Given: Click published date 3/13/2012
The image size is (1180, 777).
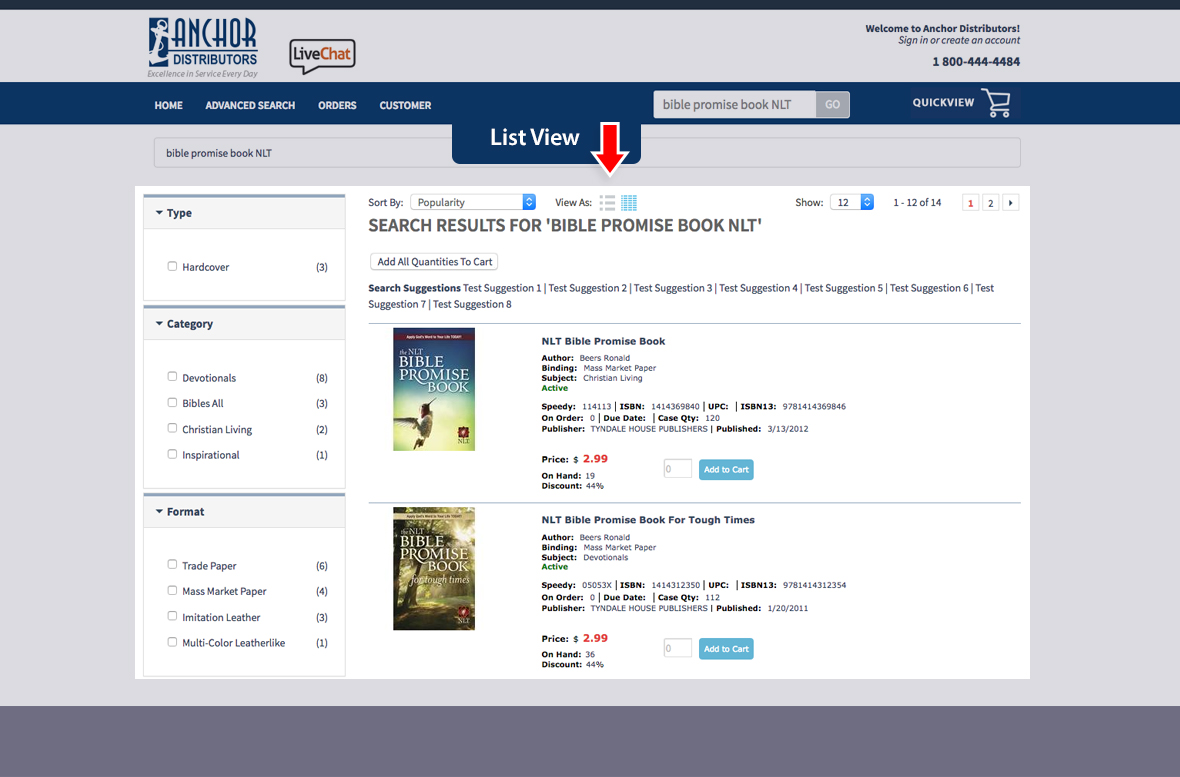Looking at the screenshot, I should [x=788, y=429].
